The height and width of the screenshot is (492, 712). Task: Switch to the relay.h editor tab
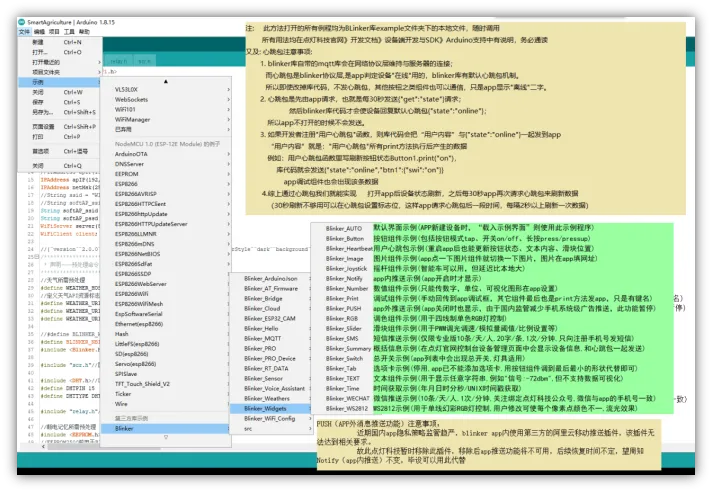119,61
